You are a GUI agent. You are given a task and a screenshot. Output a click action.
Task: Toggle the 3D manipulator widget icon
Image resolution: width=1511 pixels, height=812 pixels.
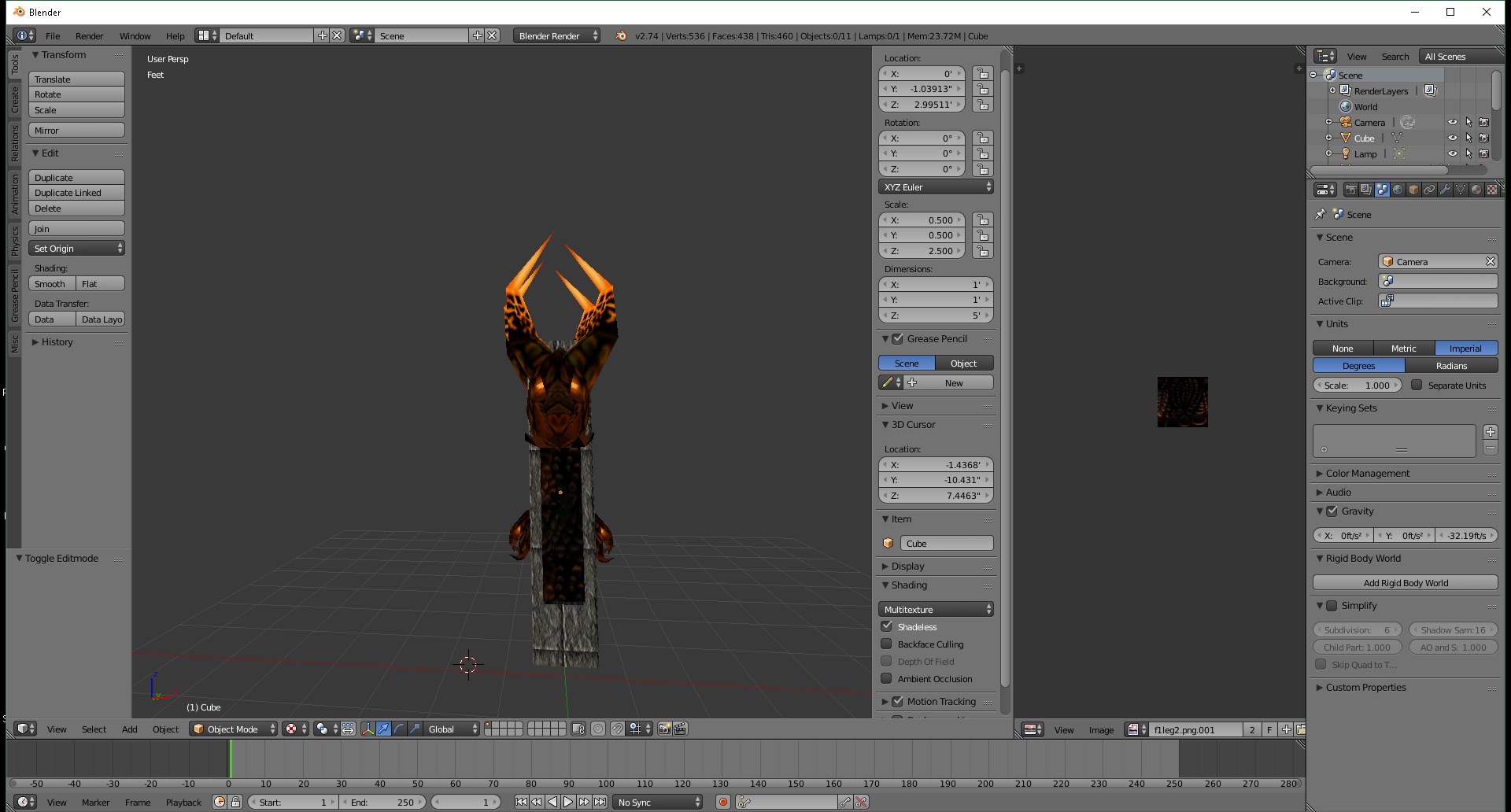[x=368, y=729]
